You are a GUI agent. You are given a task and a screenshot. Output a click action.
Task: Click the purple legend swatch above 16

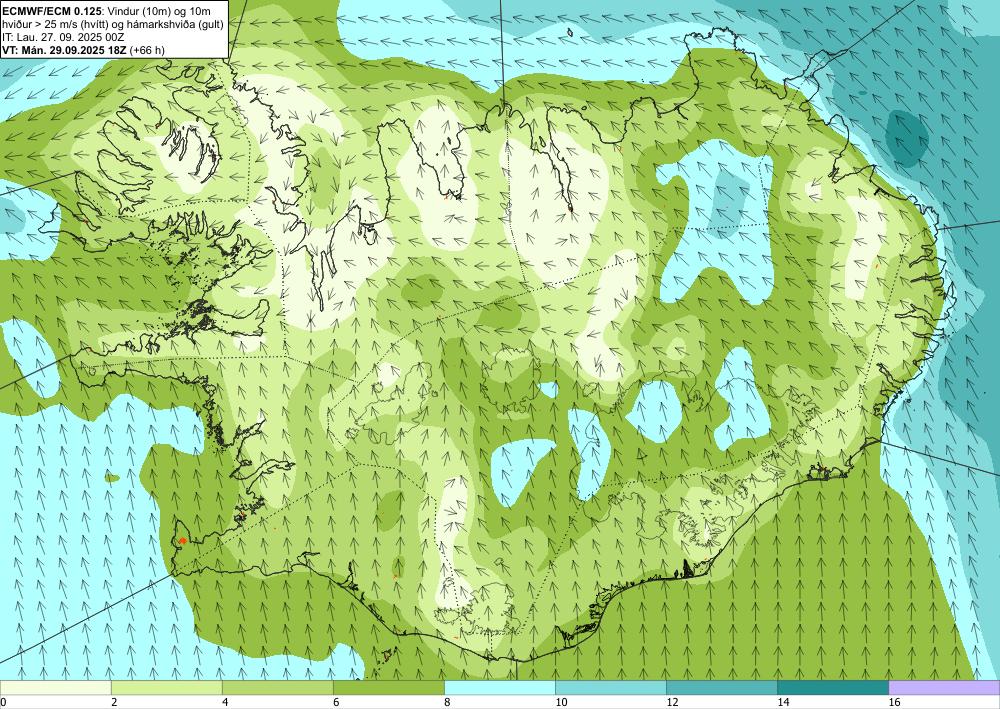tap(944, 688)
